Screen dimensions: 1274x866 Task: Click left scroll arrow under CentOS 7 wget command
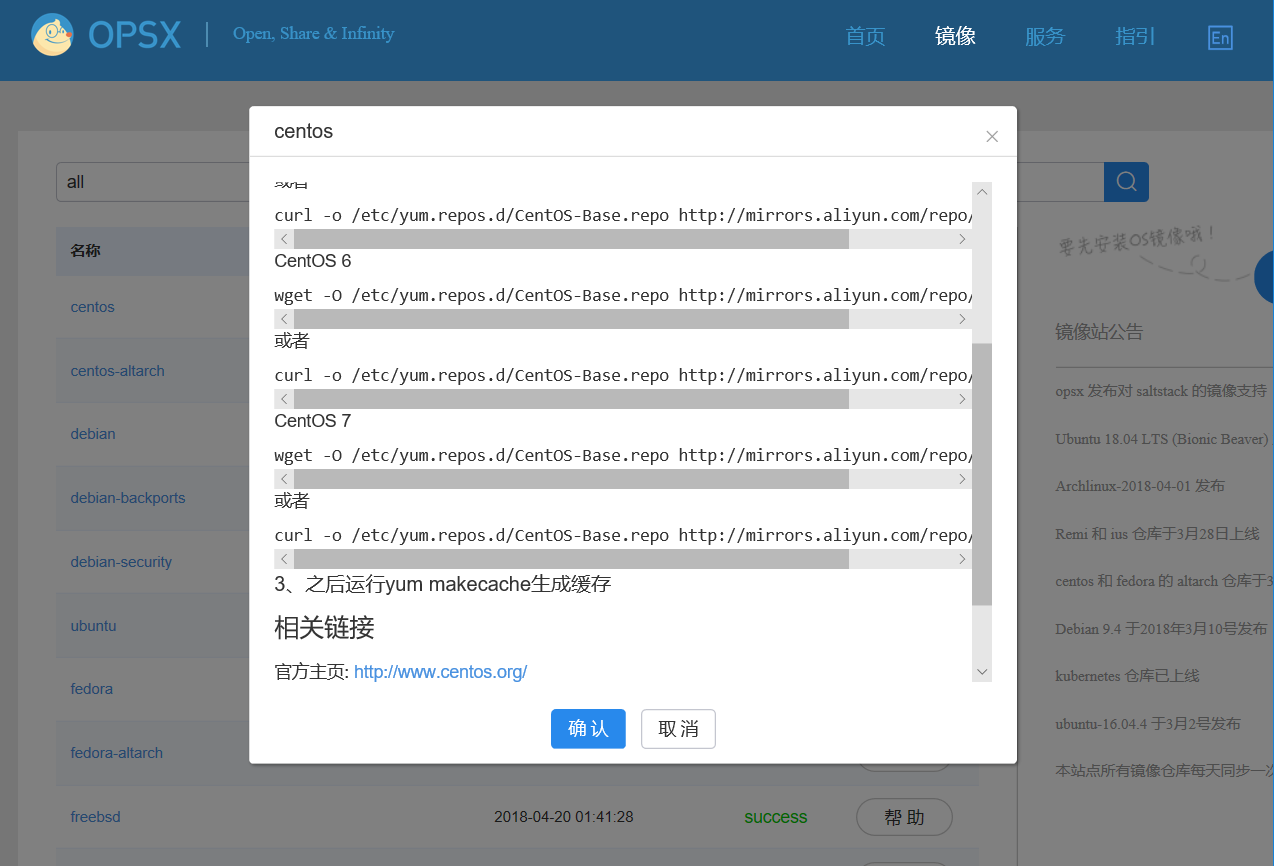[284, 479]
